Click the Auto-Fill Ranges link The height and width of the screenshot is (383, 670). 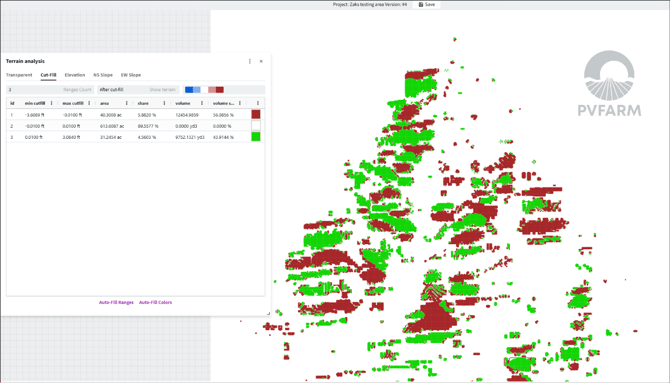(116, 302)
